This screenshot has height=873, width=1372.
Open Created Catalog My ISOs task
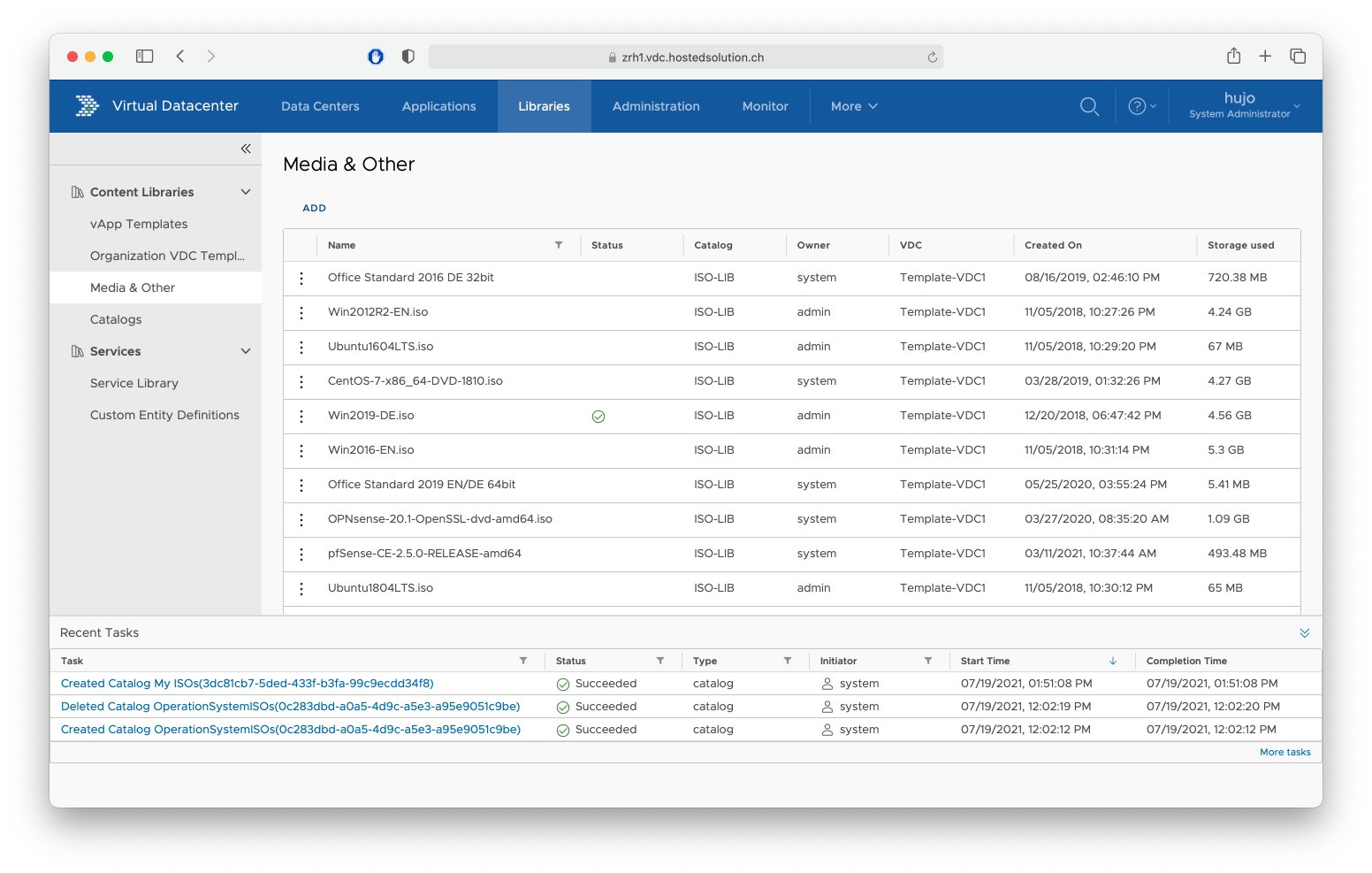pos(248,684)
